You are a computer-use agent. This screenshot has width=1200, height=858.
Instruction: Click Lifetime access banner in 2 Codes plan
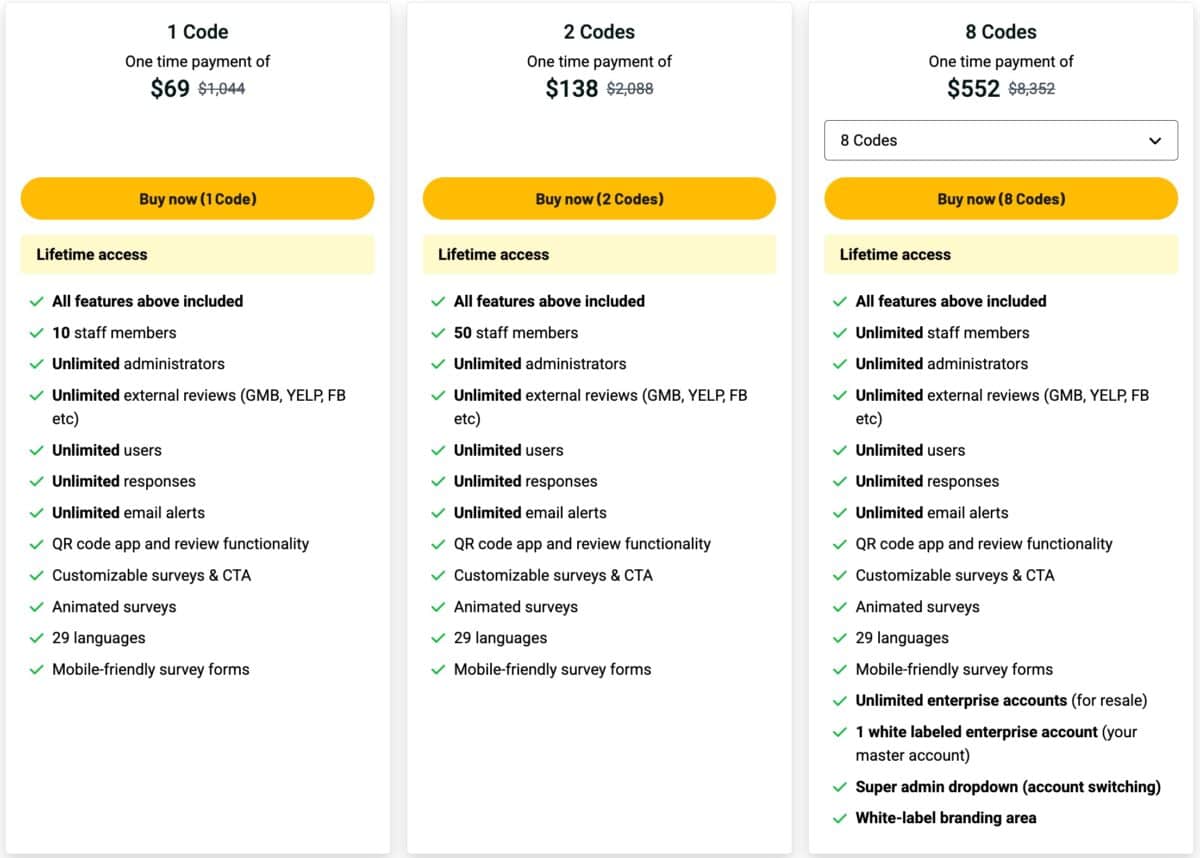click(x=599, y=255)
